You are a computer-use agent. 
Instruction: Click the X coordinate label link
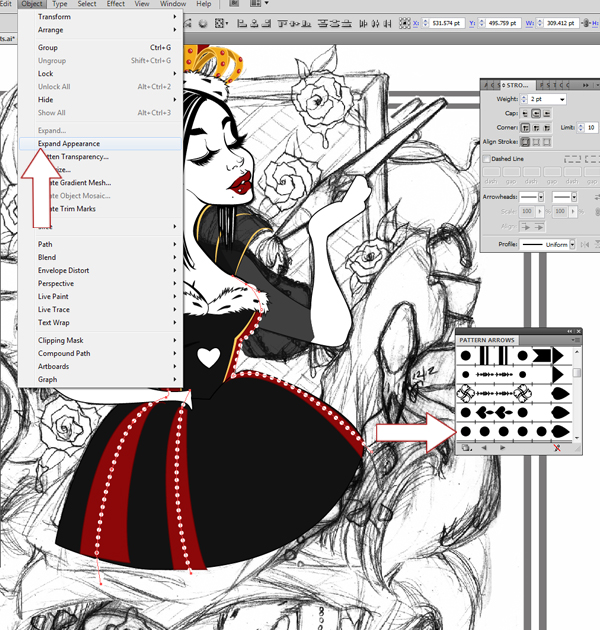point(416,23)
